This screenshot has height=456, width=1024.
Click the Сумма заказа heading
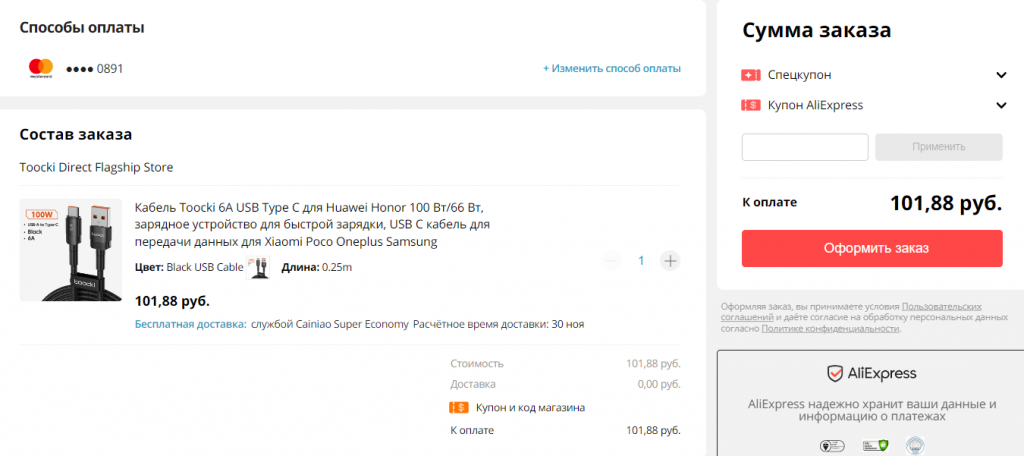(x=816, y=30)
